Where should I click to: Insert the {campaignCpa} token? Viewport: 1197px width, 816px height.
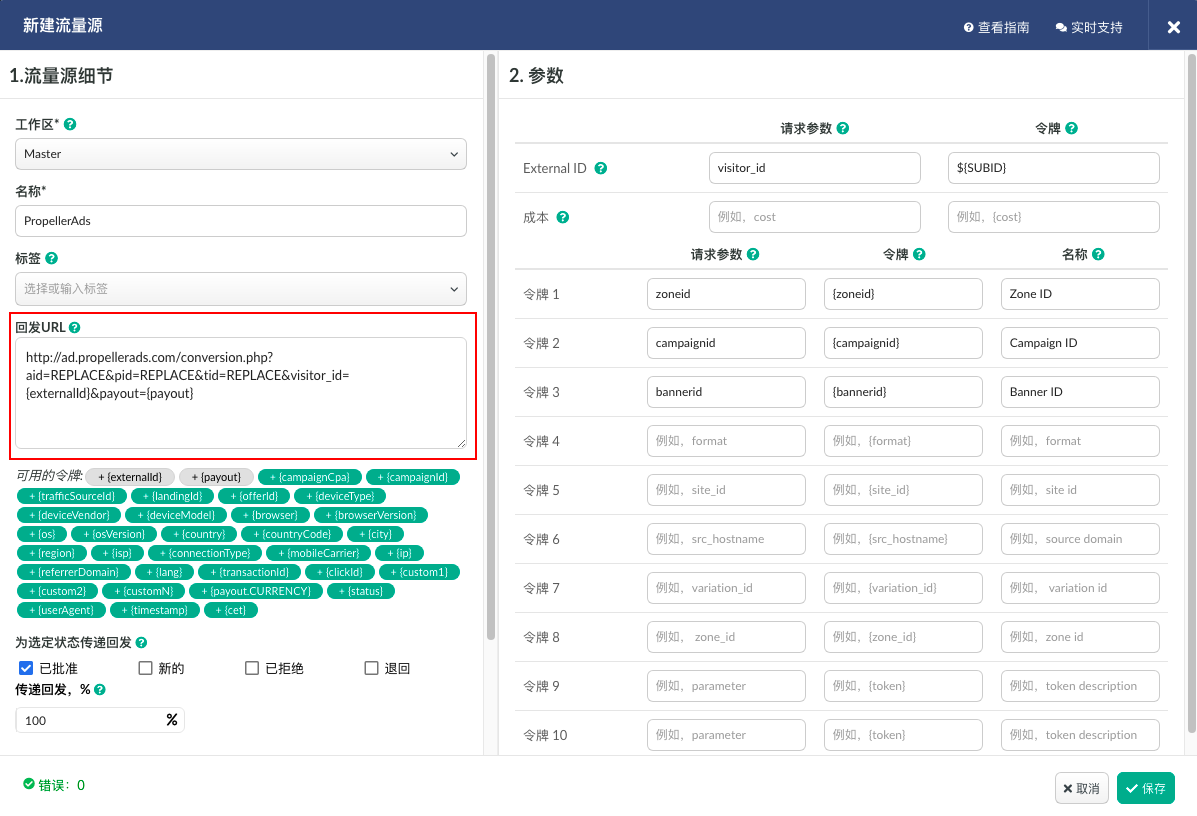coord(310,477)
